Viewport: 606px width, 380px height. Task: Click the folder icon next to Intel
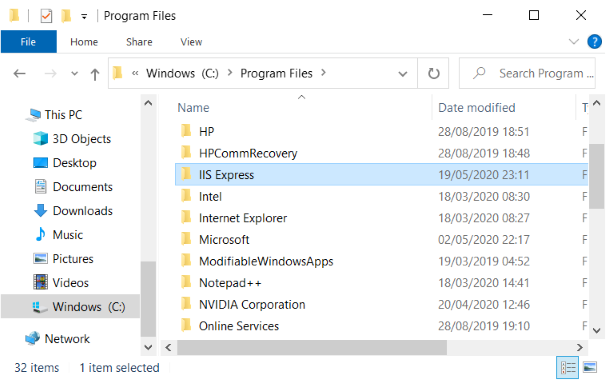[x=186, y=195]
